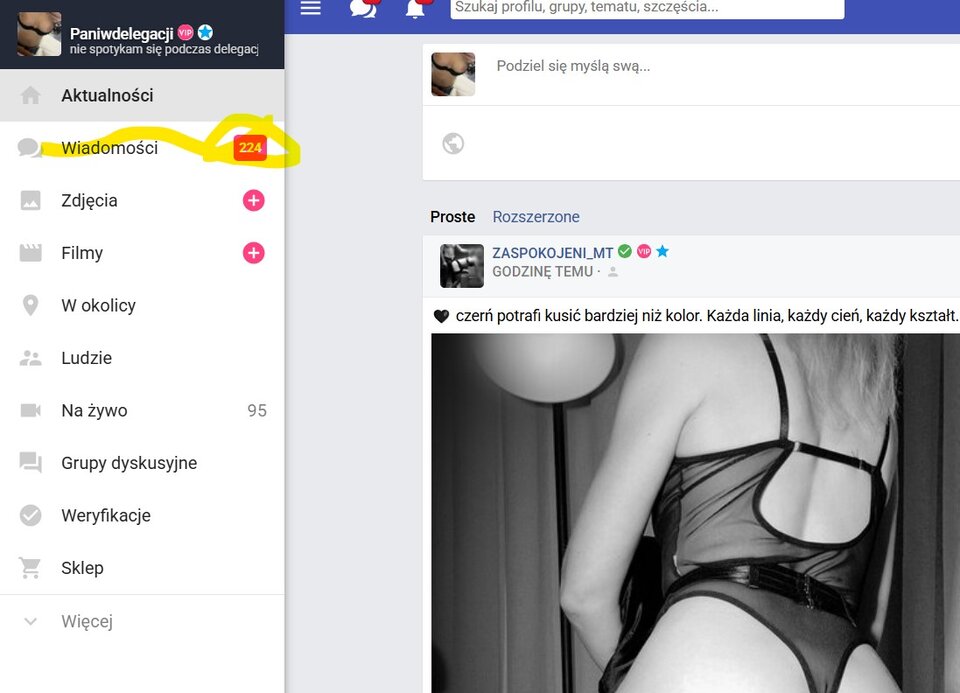
Task: Expand the Więcej menu section
Action: pyautogui.click(x=86, y=622)
